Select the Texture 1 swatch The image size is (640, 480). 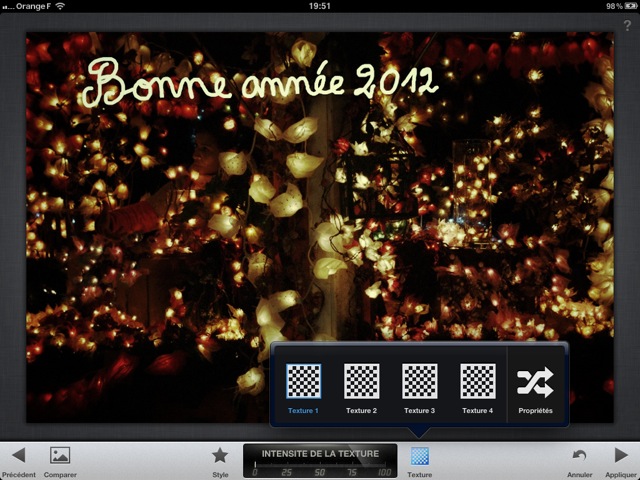click(x=303, y=382)
